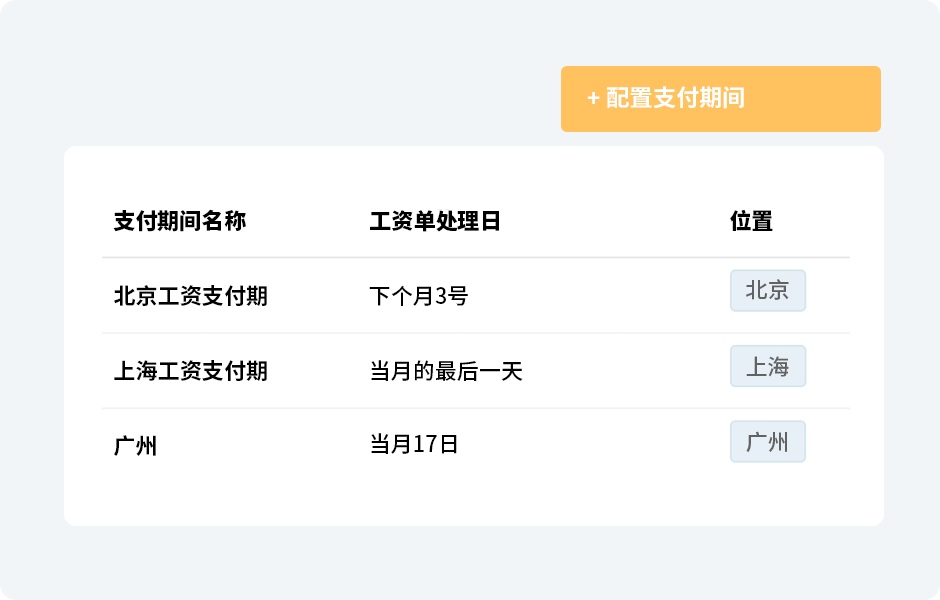Screen dimensions: 940x600
Task: Click the 工资单处理日 column header
Action: (x=435, y=221)
